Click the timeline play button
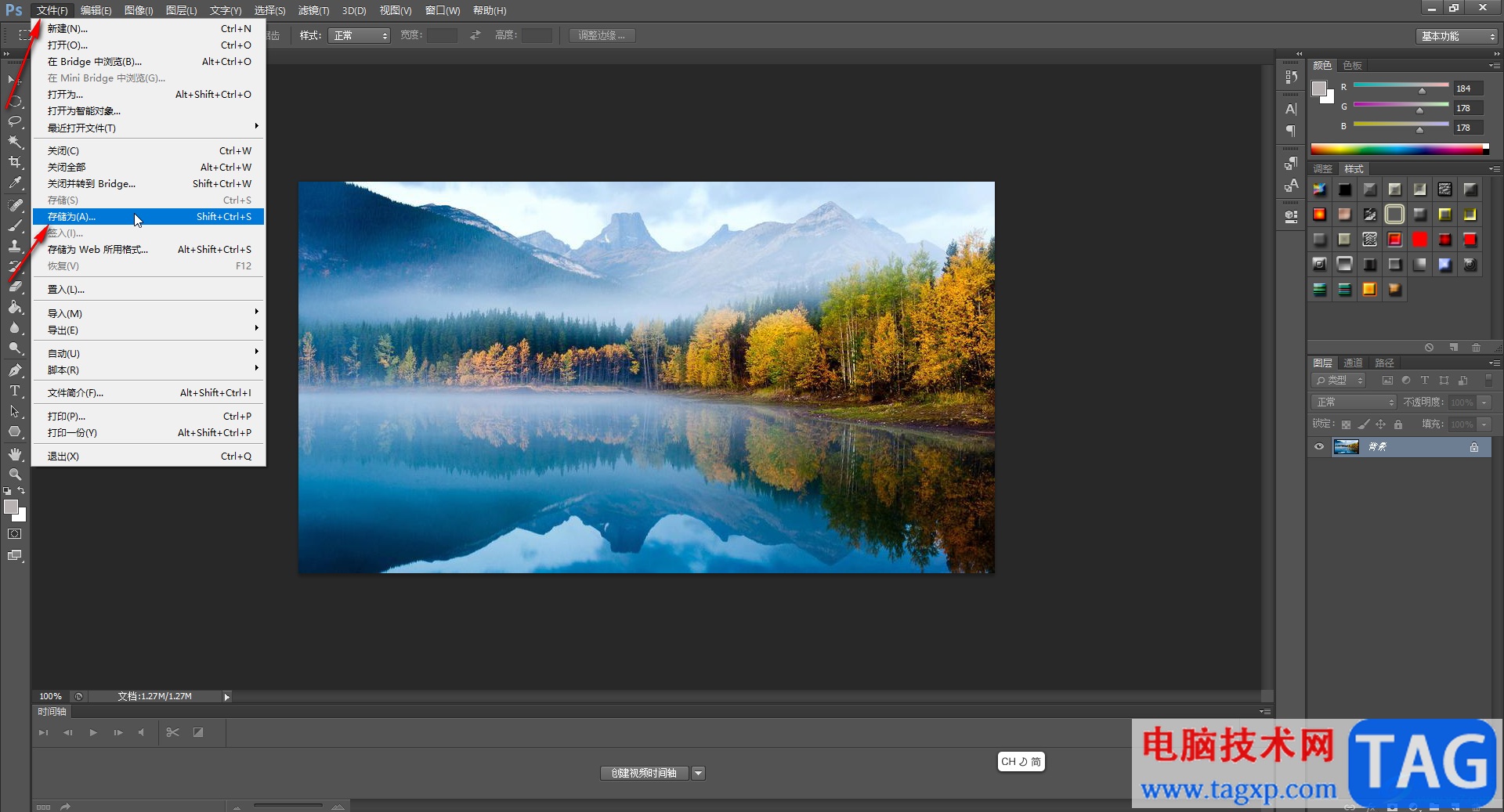The image size is (1504, 812). pos(93,733)
